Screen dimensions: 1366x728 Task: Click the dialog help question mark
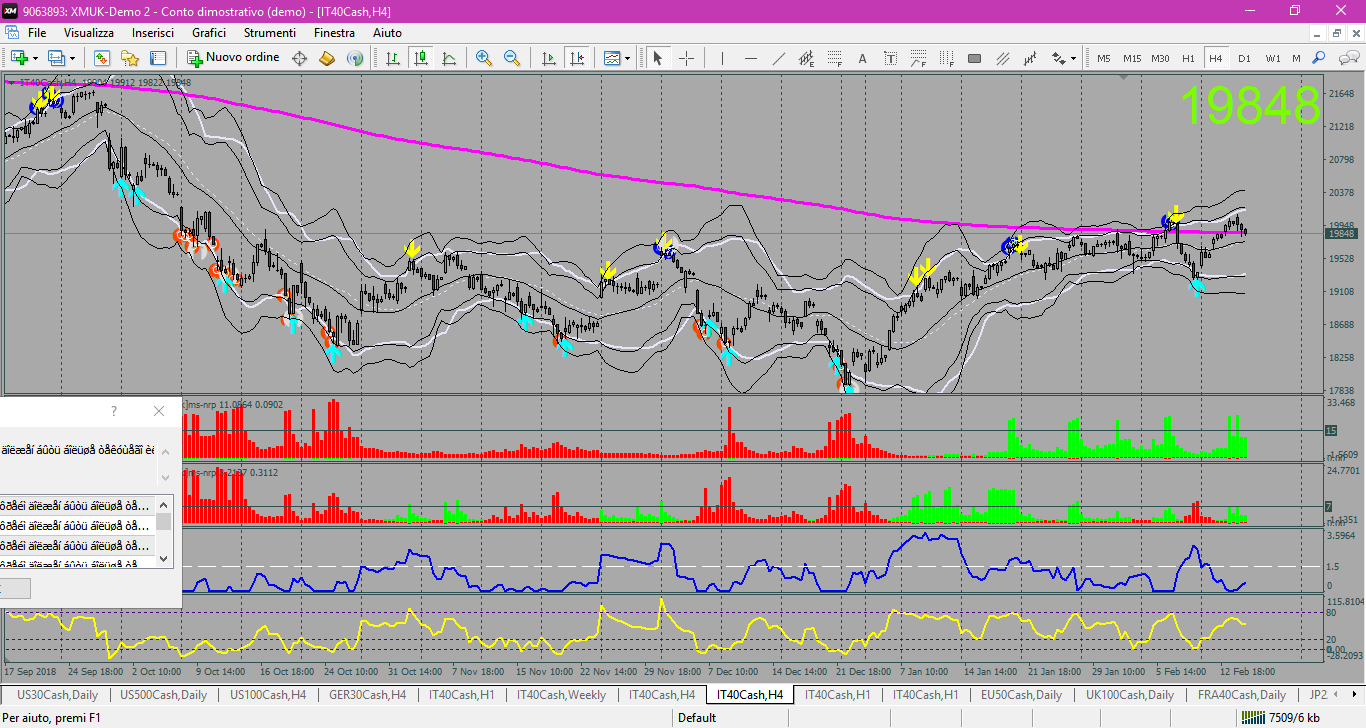[x=114, y=411]
